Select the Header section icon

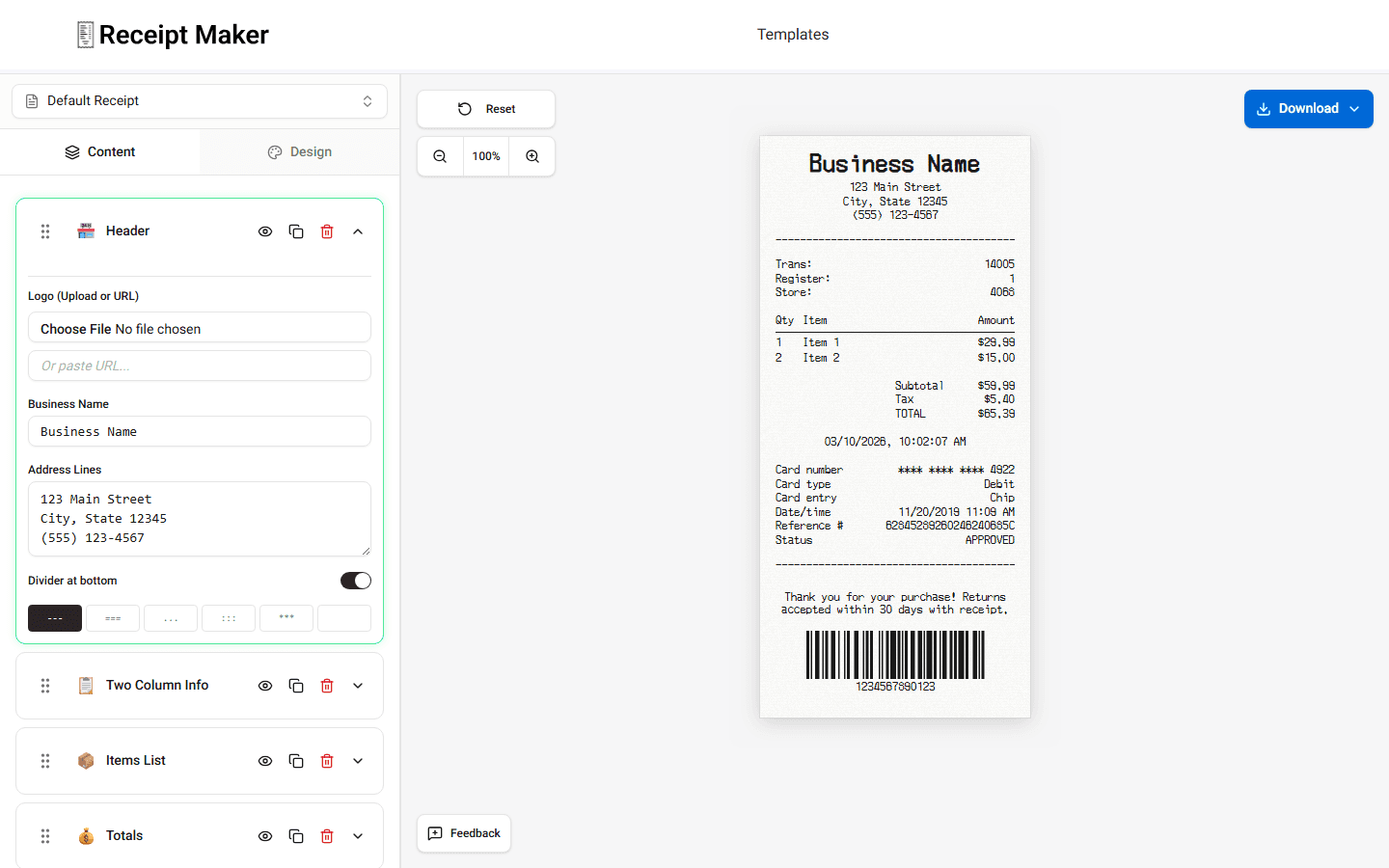(x=85, y=231)
